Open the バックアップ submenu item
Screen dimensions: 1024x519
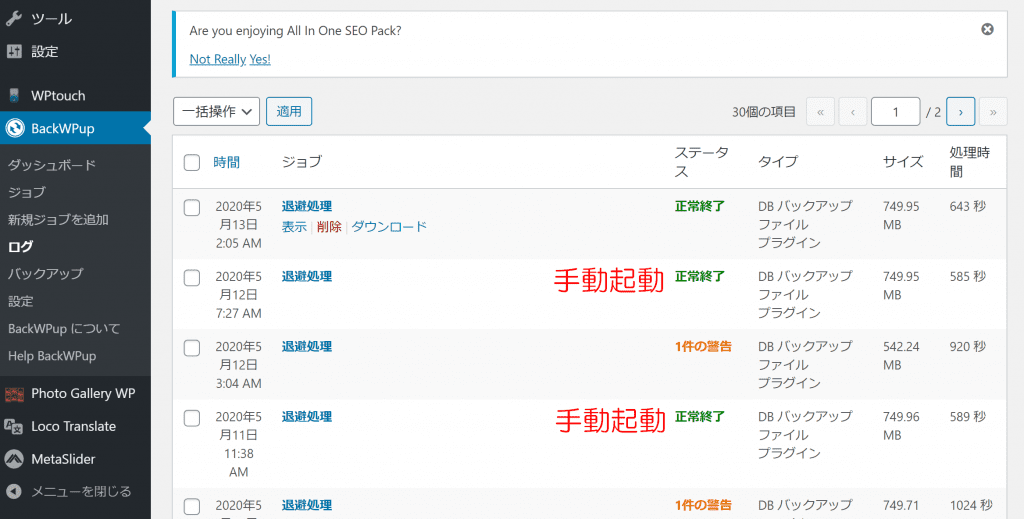point(45,273)
